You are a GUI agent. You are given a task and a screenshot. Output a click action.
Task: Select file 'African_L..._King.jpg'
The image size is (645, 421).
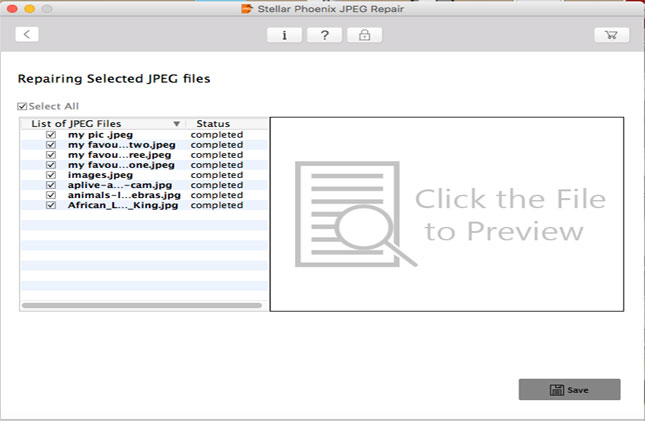pyautogui.click(x=123, y=205)
